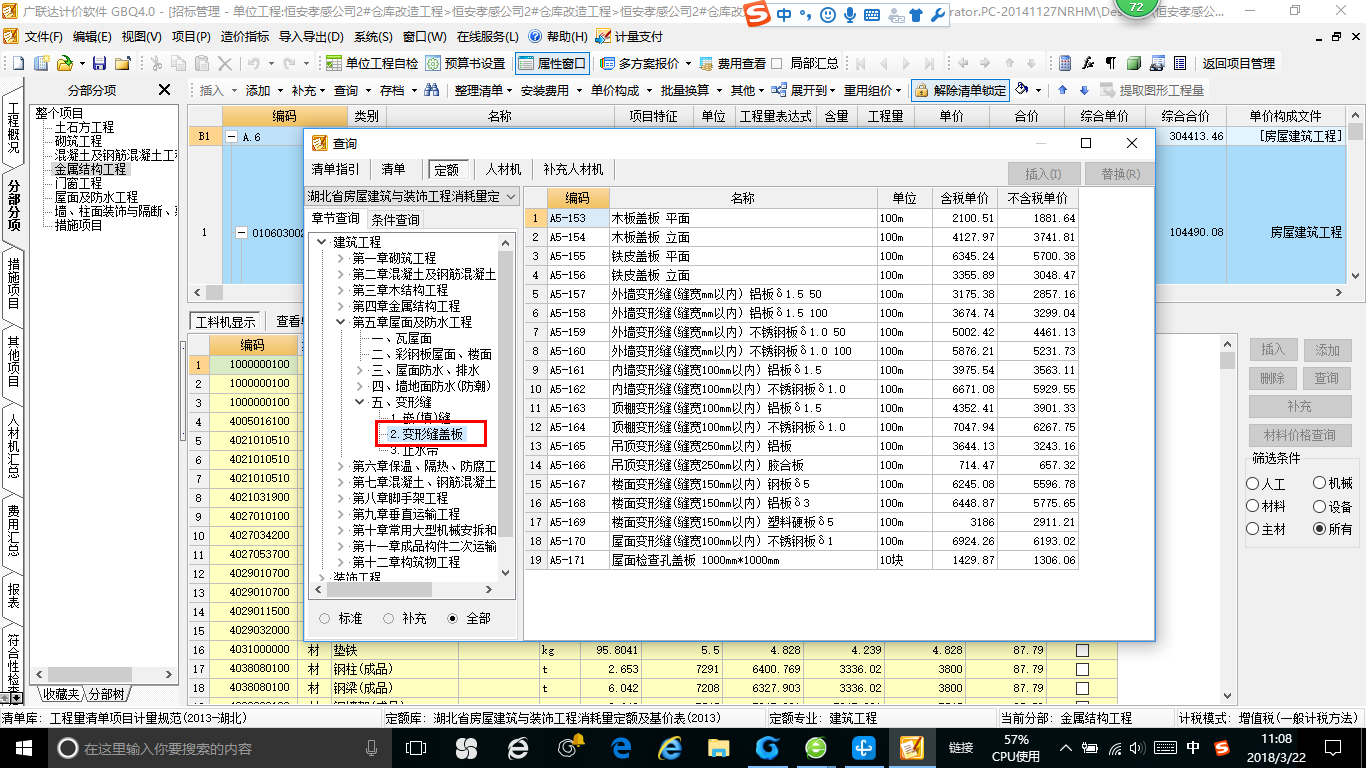The height and width of the screenshot is (768, 1366).
Task: Click the blue move-down arrow icon
Action: (x=1082, y=90)
